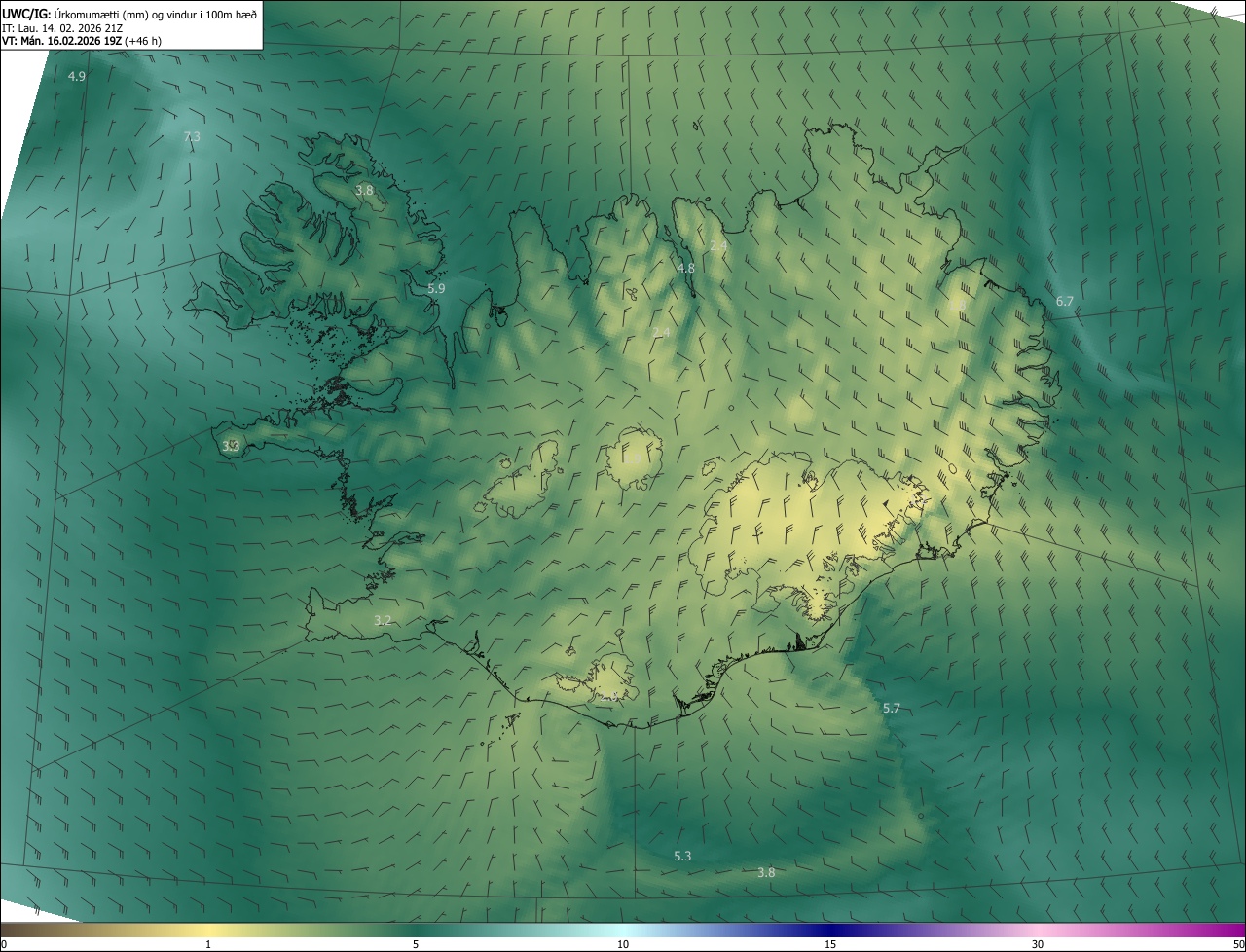1246x952 pixels.
Task: Click the 5.9 value label on the map
Action: click(436, 288)
